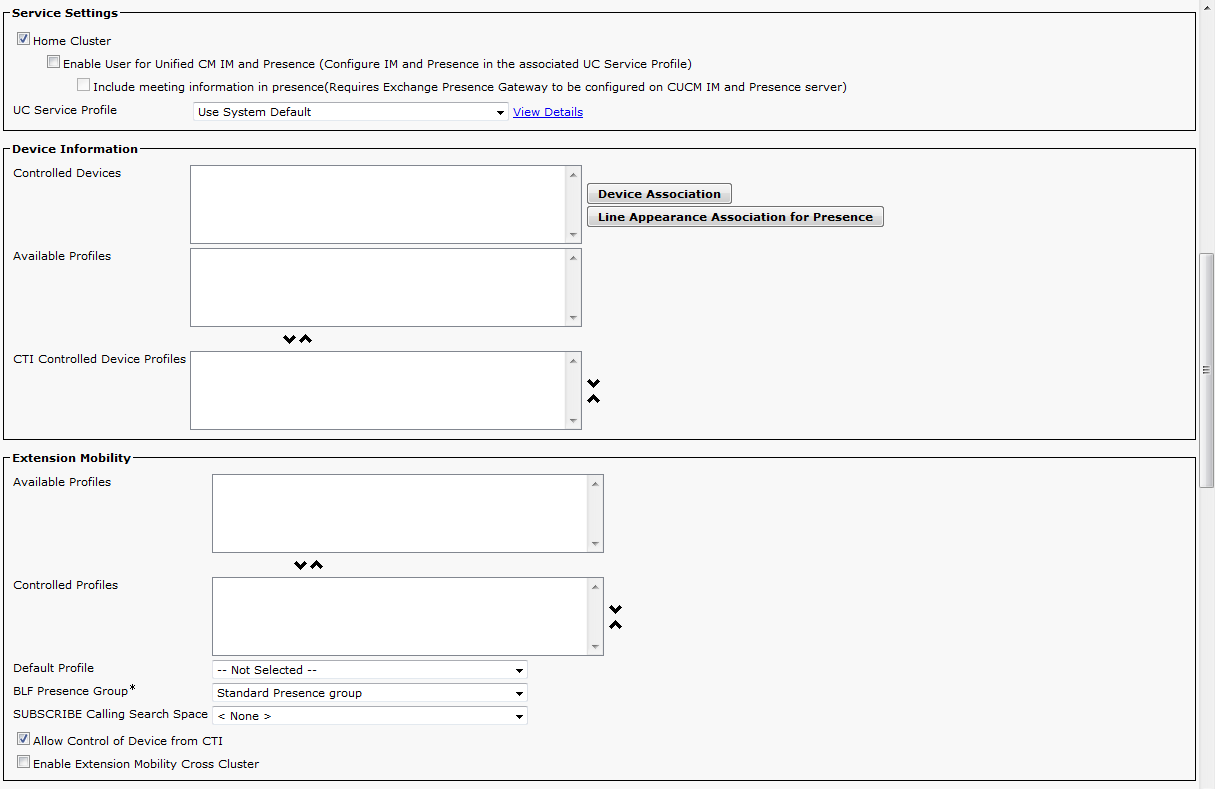Open BLF Presence Group dropdown

tap(369, 693)
